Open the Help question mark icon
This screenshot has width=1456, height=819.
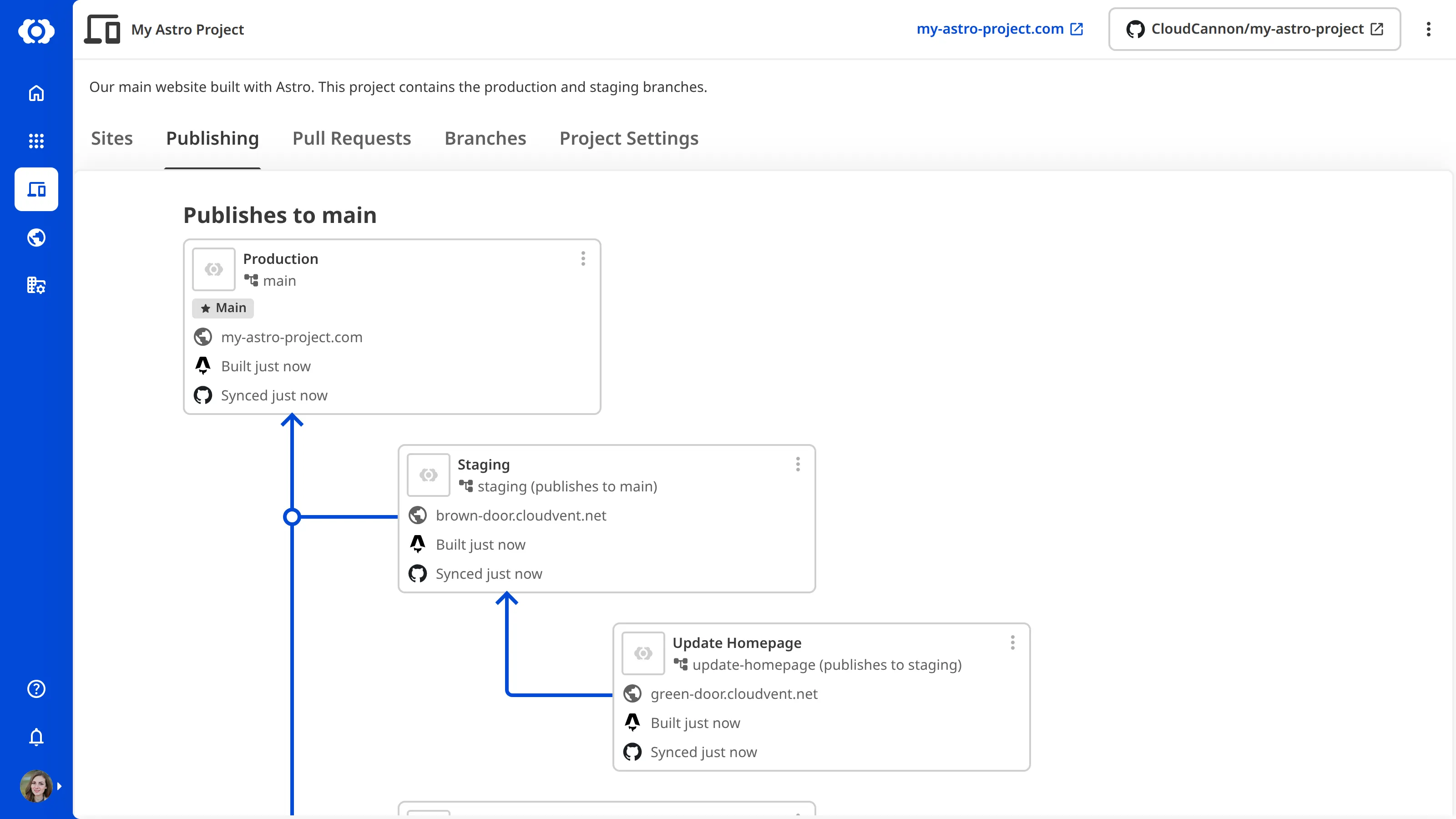(36, 689)
